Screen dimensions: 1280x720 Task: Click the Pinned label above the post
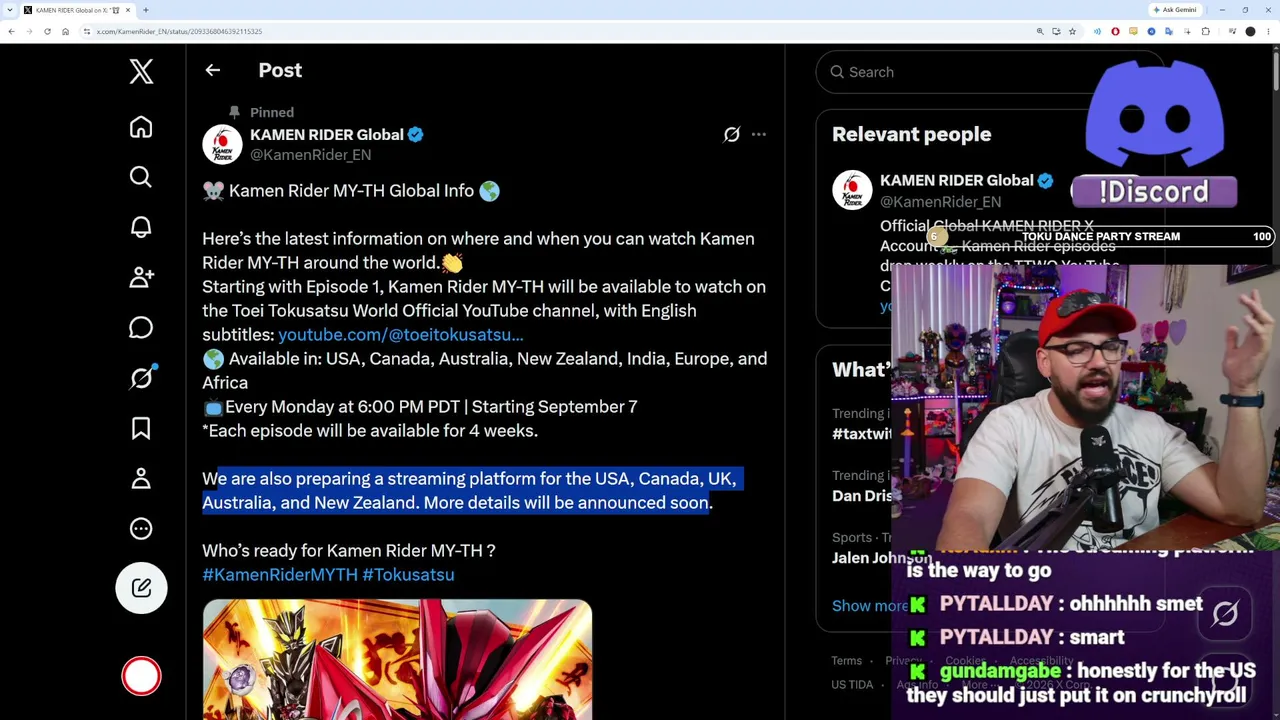pyautogui.click(x=271, y=112)
